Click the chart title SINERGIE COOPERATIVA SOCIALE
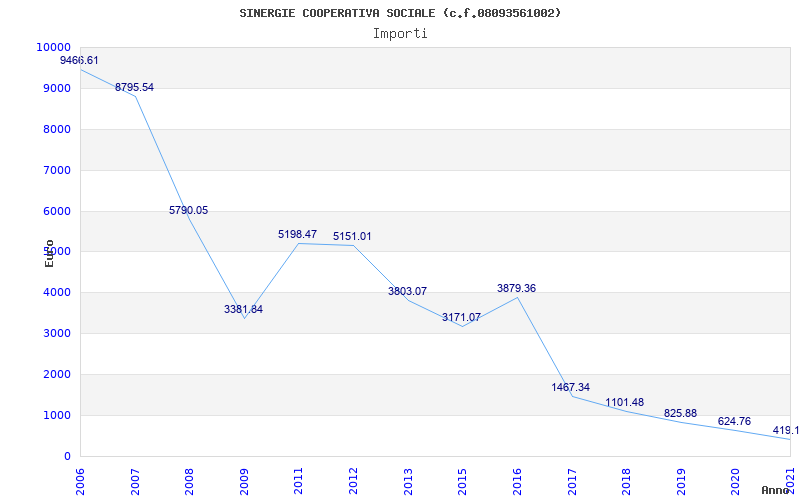Screen dimensions: 800x500 point(400,13)
